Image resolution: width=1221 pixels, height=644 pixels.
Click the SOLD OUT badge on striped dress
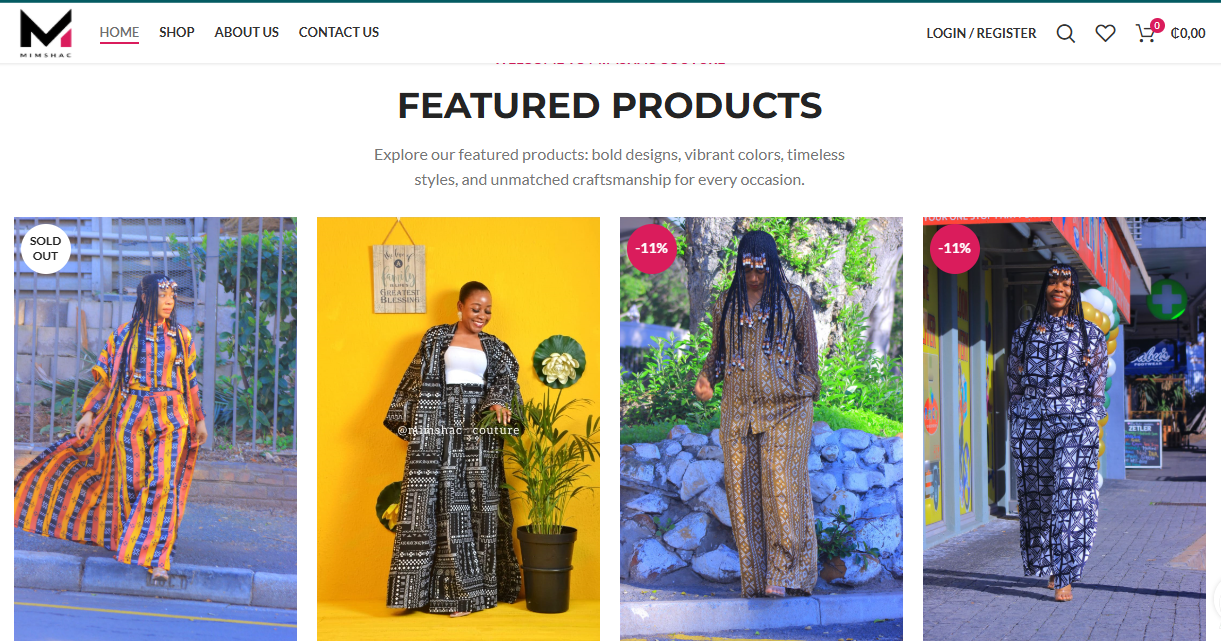45,248
